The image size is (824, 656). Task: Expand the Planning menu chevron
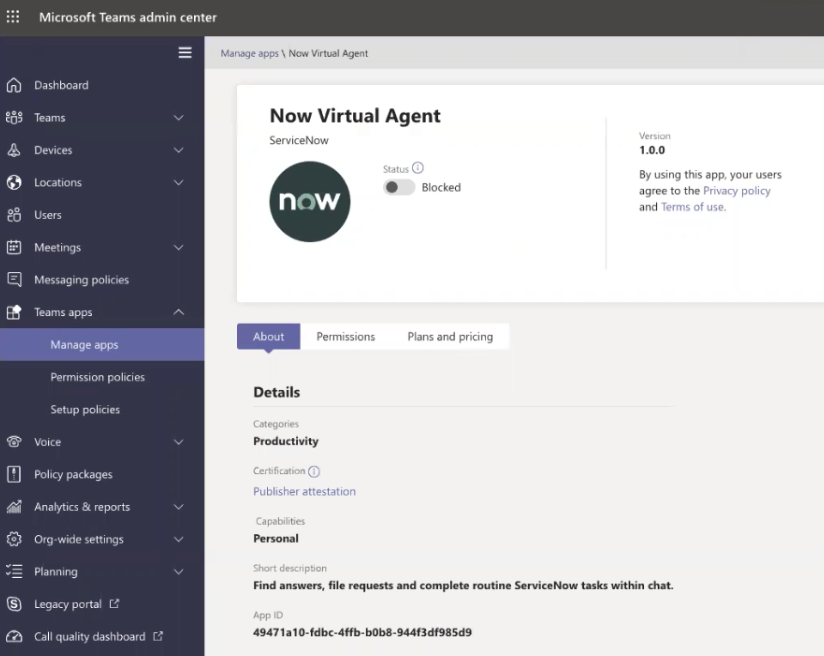pyautogui.click(x=179, y=571)
